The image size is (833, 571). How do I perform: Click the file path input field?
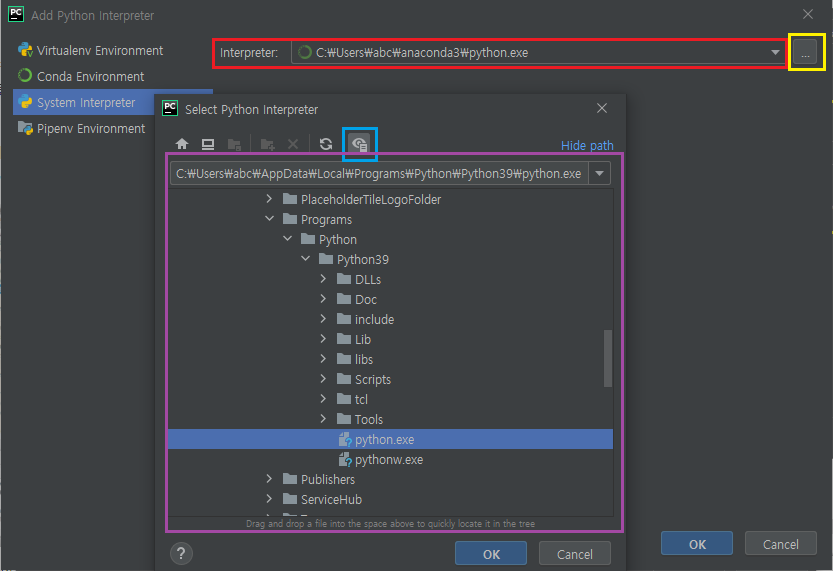click(379, 174)
